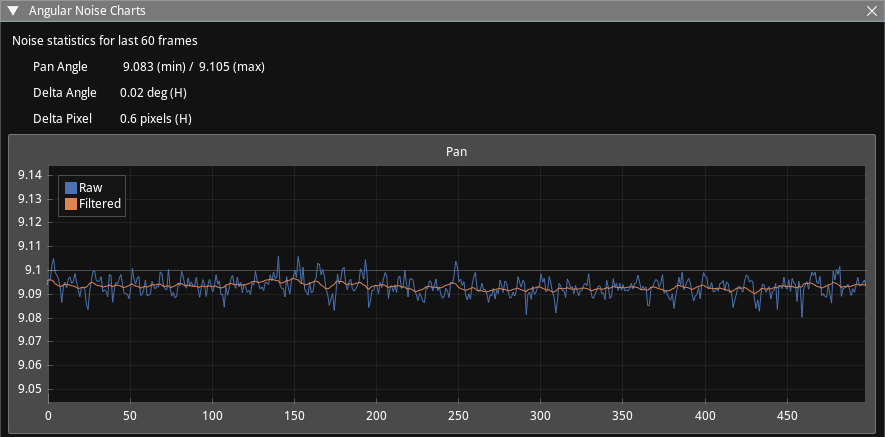The image size is (885, 437).
Task: Click the 9.14 y-axis tick label
Action: [x=30, y=175]
